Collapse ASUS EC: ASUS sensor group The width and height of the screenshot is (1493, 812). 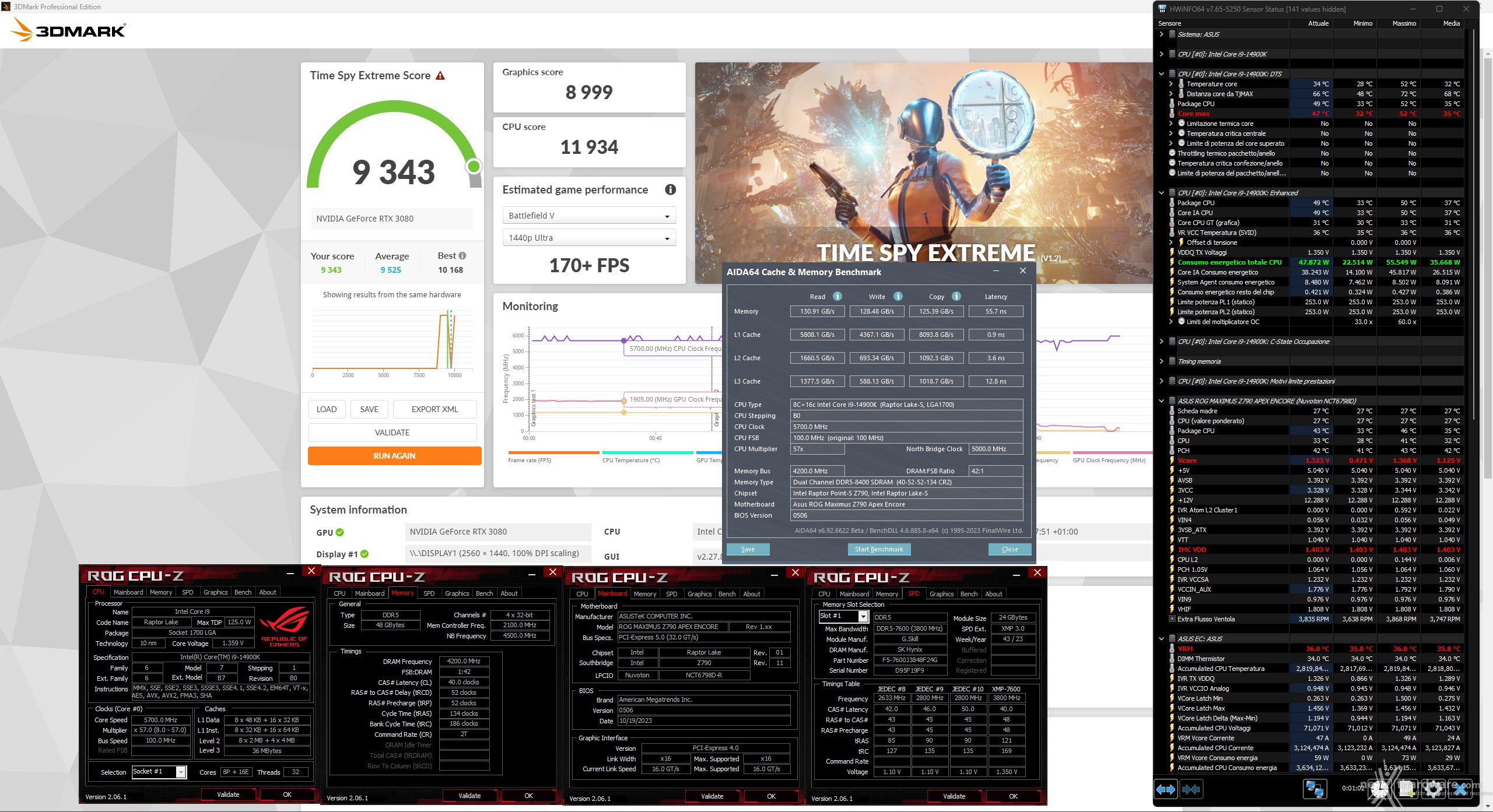pos(1162,639)
